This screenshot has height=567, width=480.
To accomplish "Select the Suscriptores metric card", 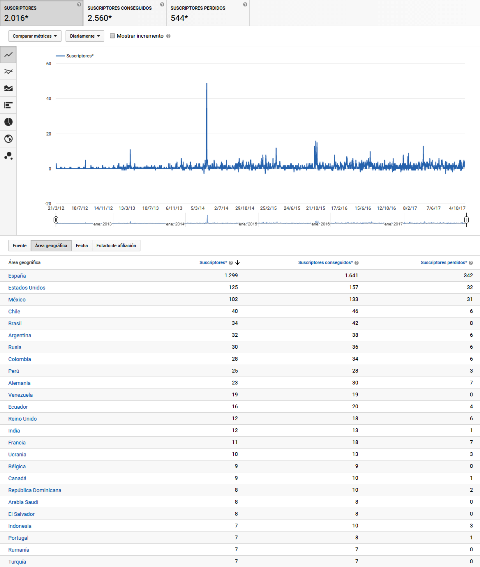I will (x=42, y=13).
